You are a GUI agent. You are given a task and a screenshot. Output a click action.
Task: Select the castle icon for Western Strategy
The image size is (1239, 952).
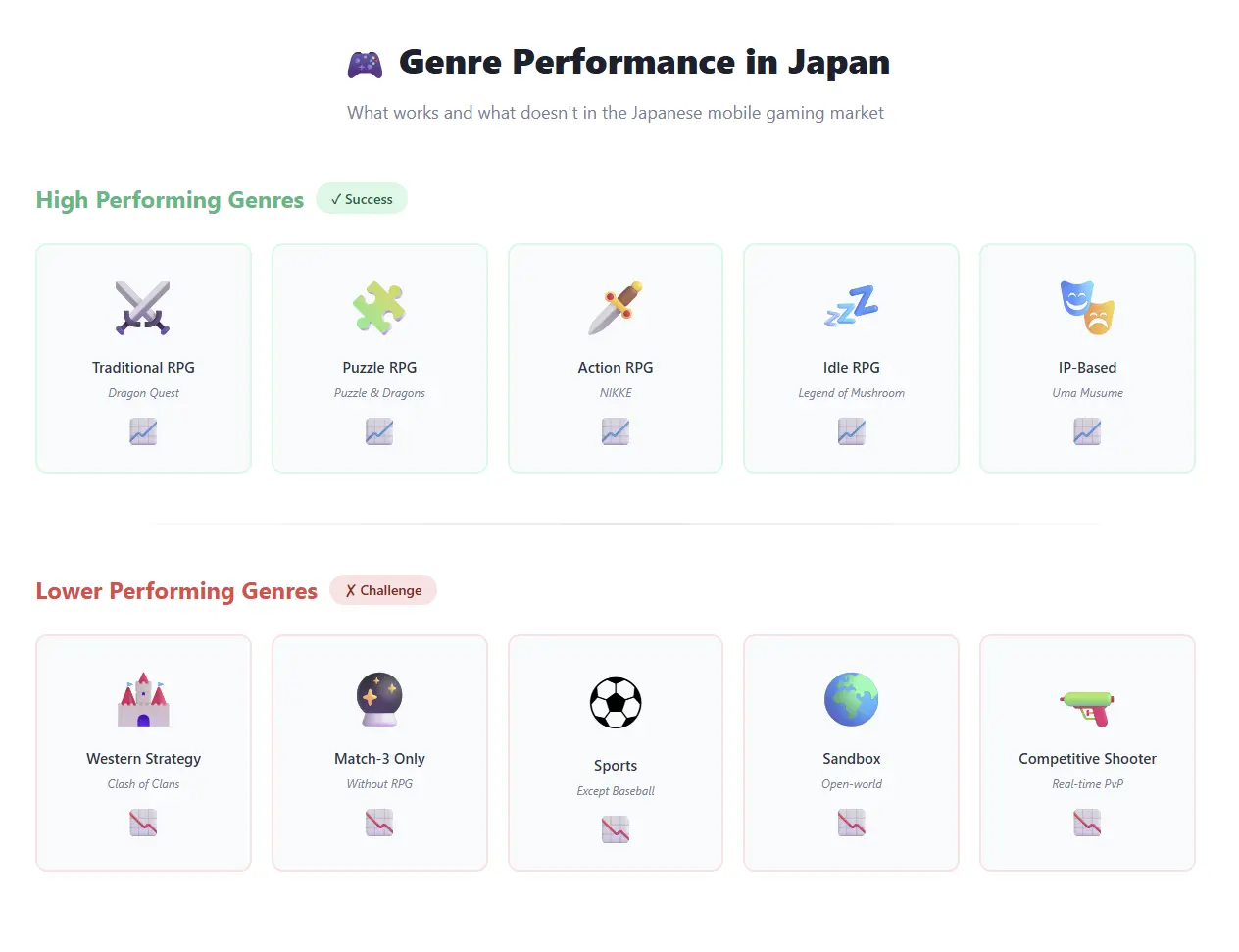(143, 699)
